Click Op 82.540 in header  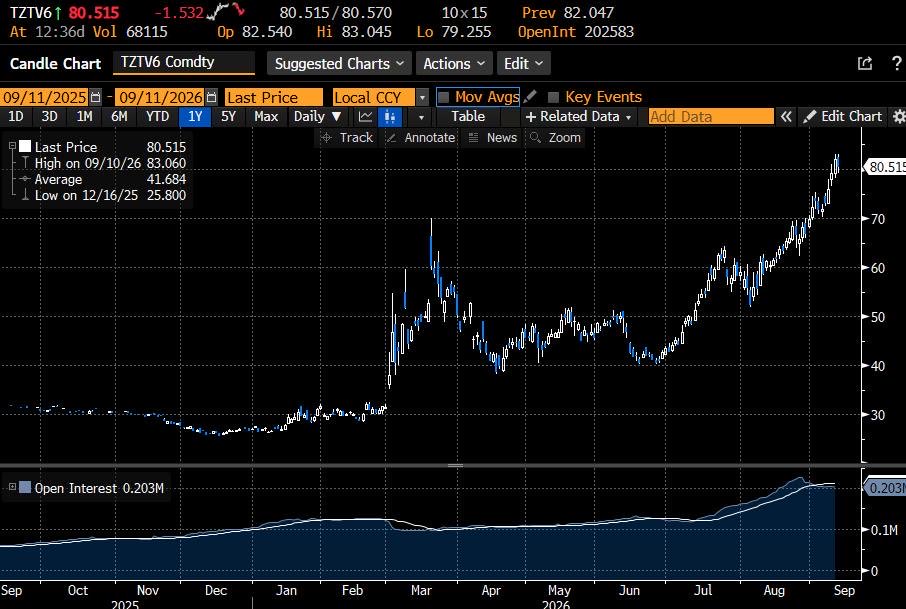(254, 31)
